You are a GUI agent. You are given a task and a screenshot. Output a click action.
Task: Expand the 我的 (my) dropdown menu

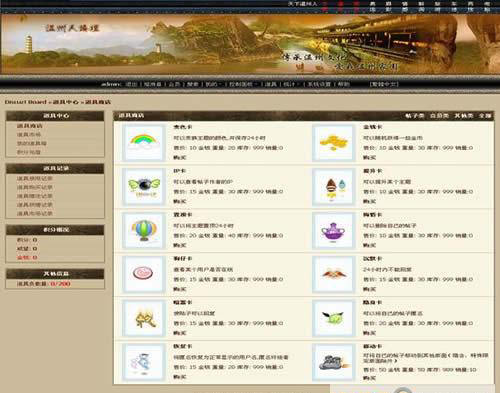click(x=213, y=84)
